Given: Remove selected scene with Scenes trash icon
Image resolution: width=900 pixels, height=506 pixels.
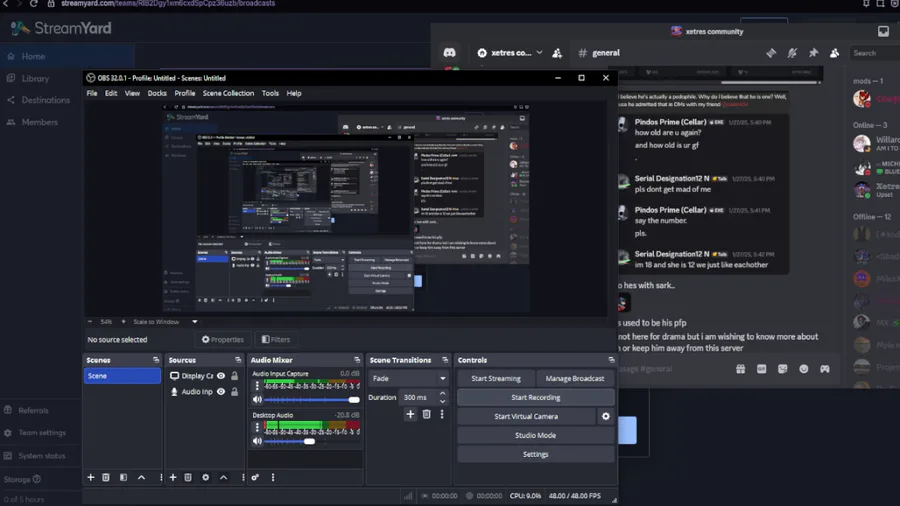Looking at the screenshot, I should click(106, 477).
